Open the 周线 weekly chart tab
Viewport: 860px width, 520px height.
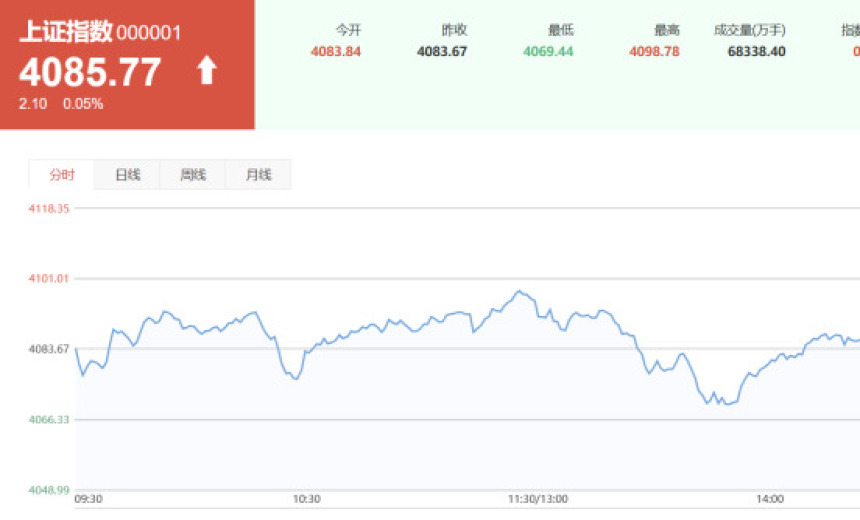[x=193, y=175]
